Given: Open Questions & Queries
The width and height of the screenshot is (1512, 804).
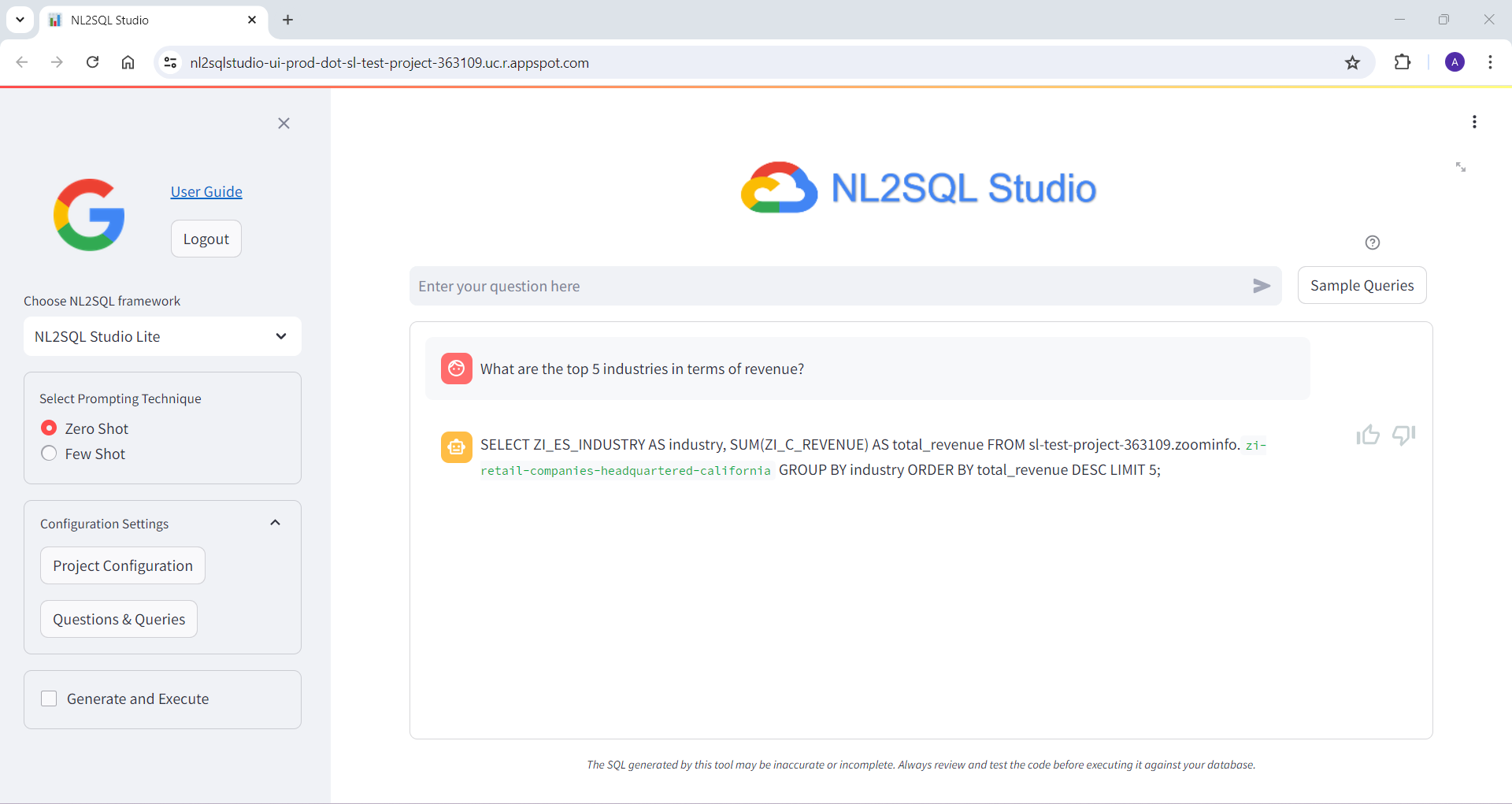Looking at the screenshot, I should (x=119, y=619).
